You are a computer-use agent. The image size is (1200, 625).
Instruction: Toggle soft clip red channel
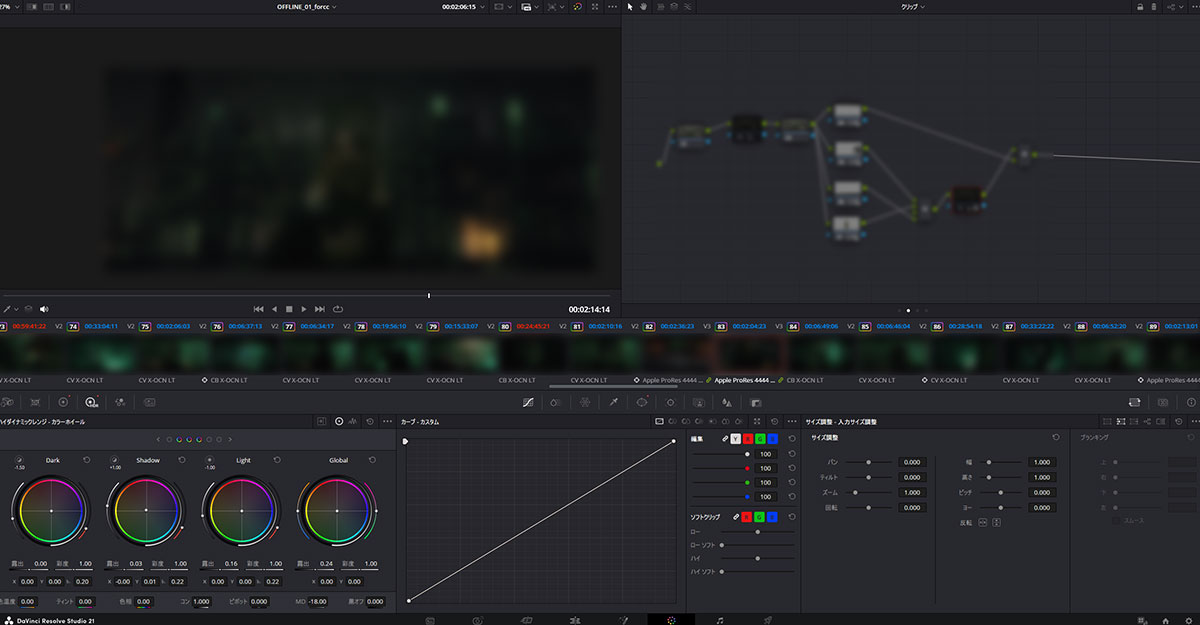[x=748, y=516]
